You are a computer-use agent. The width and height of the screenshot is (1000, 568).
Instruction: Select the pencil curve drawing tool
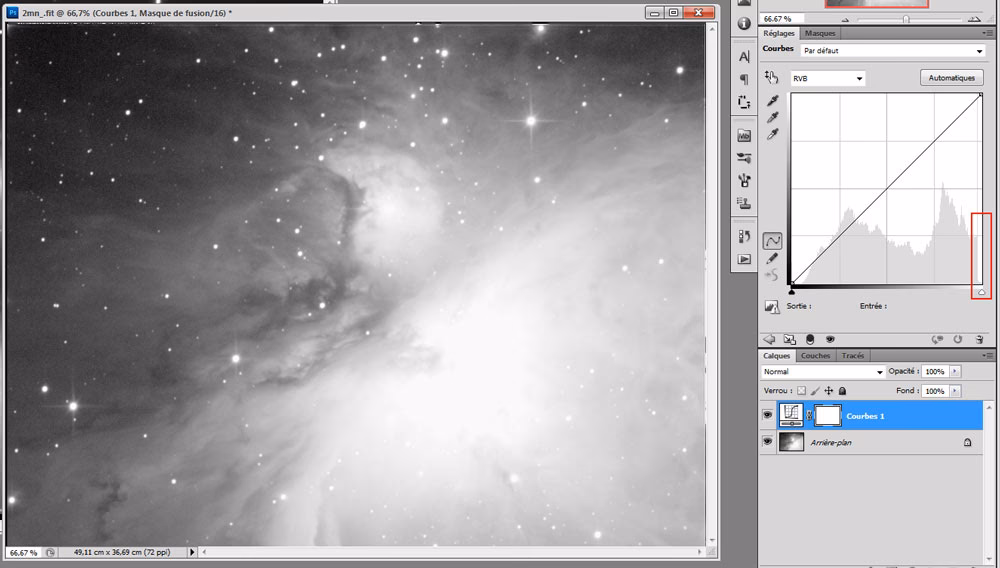pyautogui.click(x=772, y=258)
